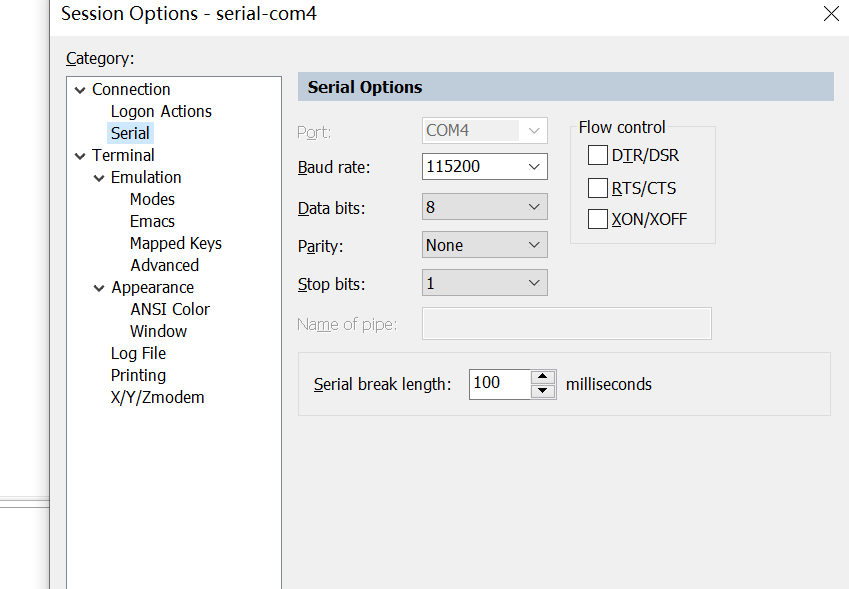
Task: Collapse the Emulation tree node
Action: pyautogui.click(x=99, y=178)
